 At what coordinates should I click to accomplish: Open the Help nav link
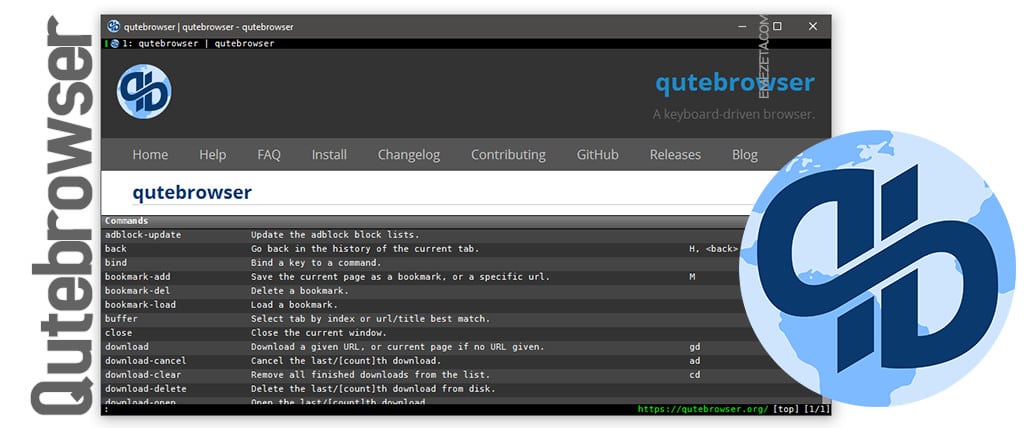(212, 155)
